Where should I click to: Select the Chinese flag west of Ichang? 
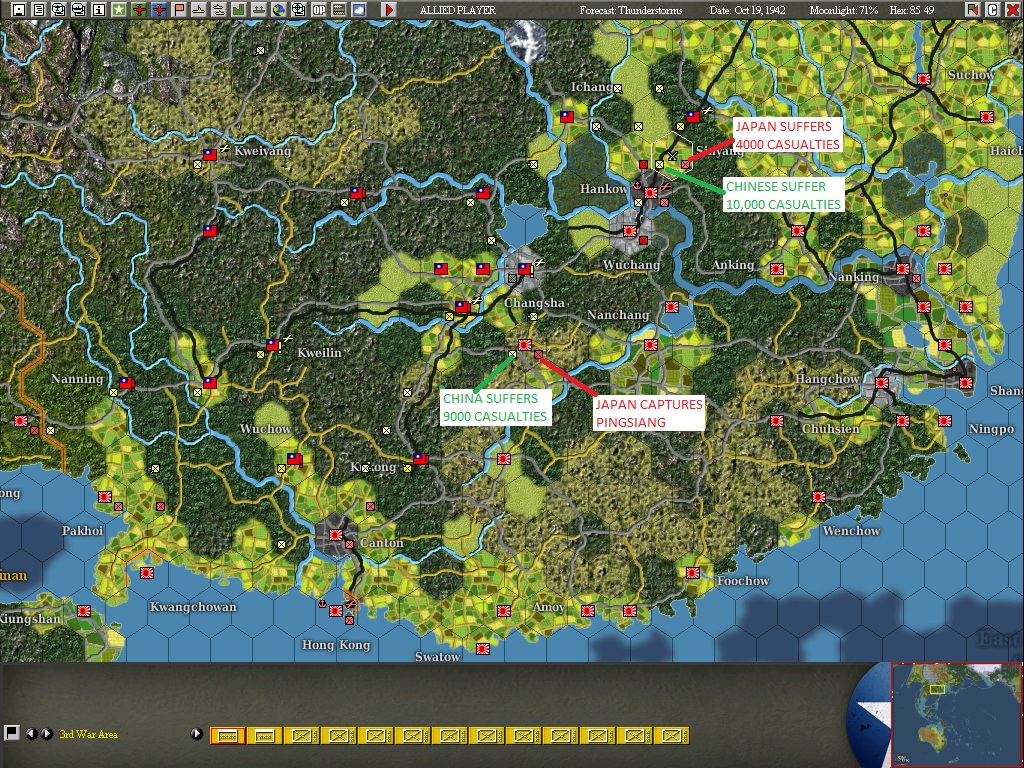(x=567, y=117)
